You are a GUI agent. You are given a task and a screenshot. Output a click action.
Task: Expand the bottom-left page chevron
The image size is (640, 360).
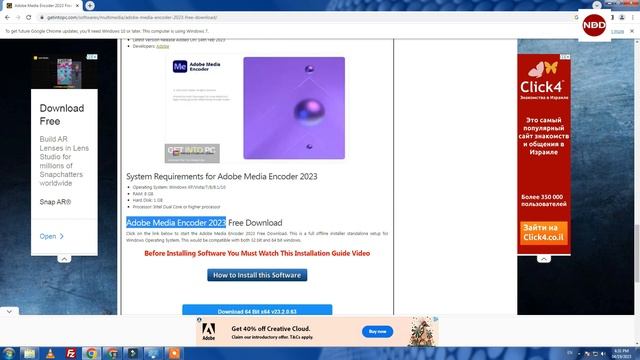click(9, 311)
